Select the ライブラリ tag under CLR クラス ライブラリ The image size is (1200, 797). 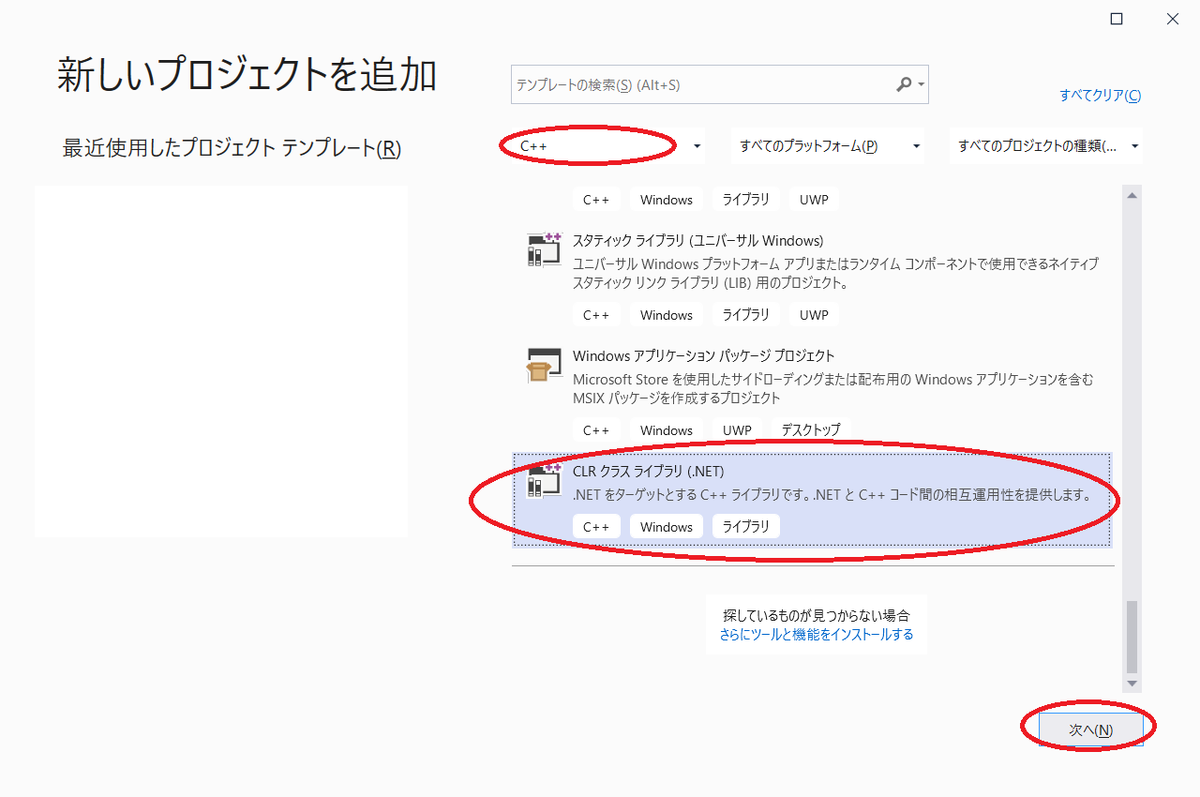tap(745, 526)
